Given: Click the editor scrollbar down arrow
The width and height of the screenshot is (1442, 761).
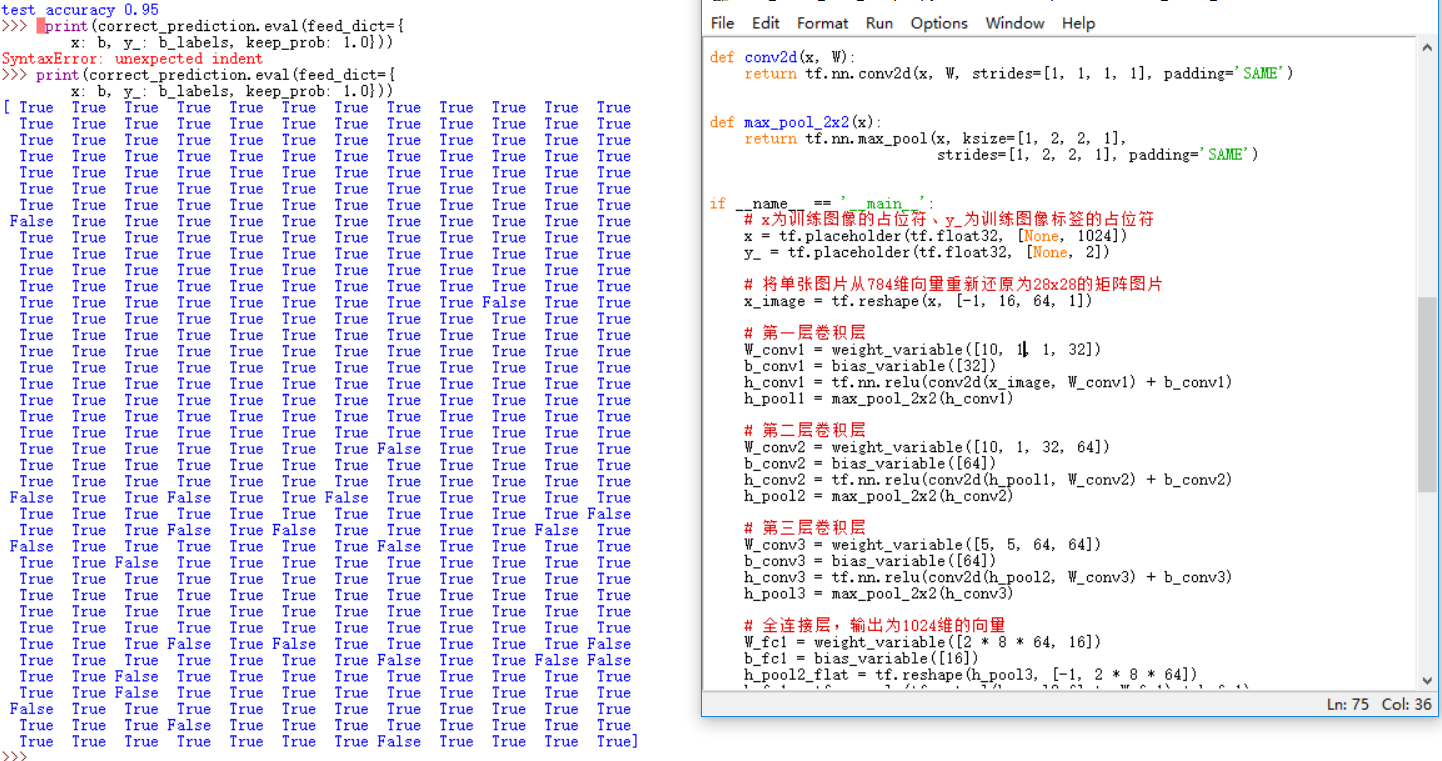Looking at the screenshot, I should pos(1427,680).
